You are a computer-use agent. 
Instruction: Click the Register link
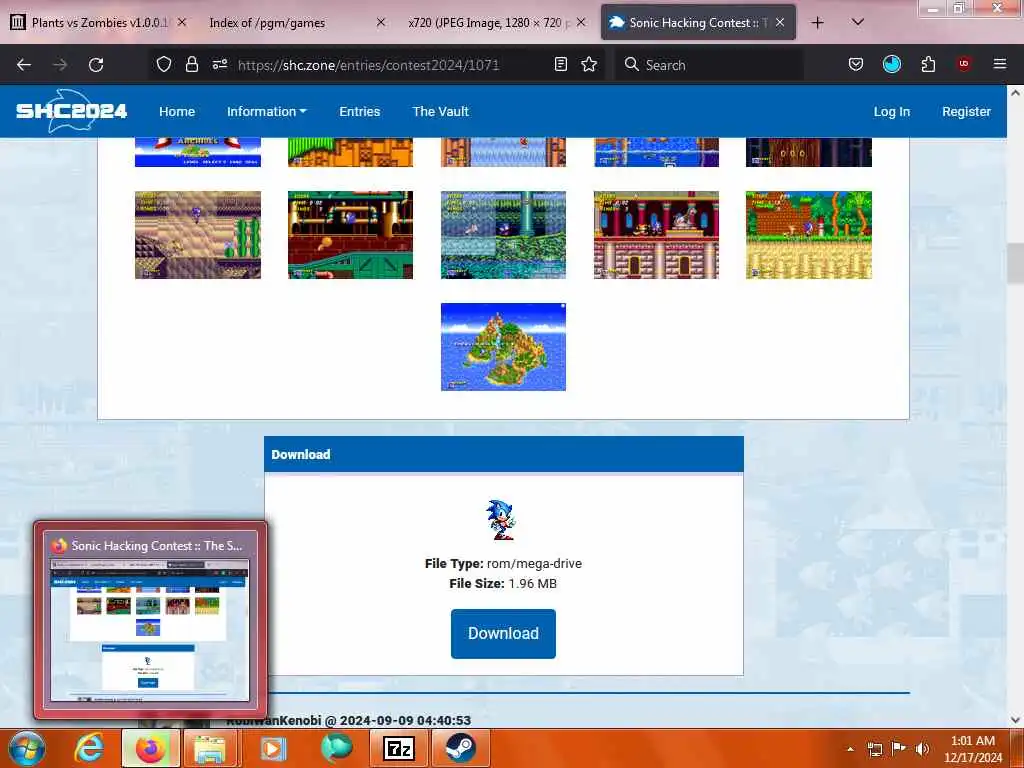966,112
